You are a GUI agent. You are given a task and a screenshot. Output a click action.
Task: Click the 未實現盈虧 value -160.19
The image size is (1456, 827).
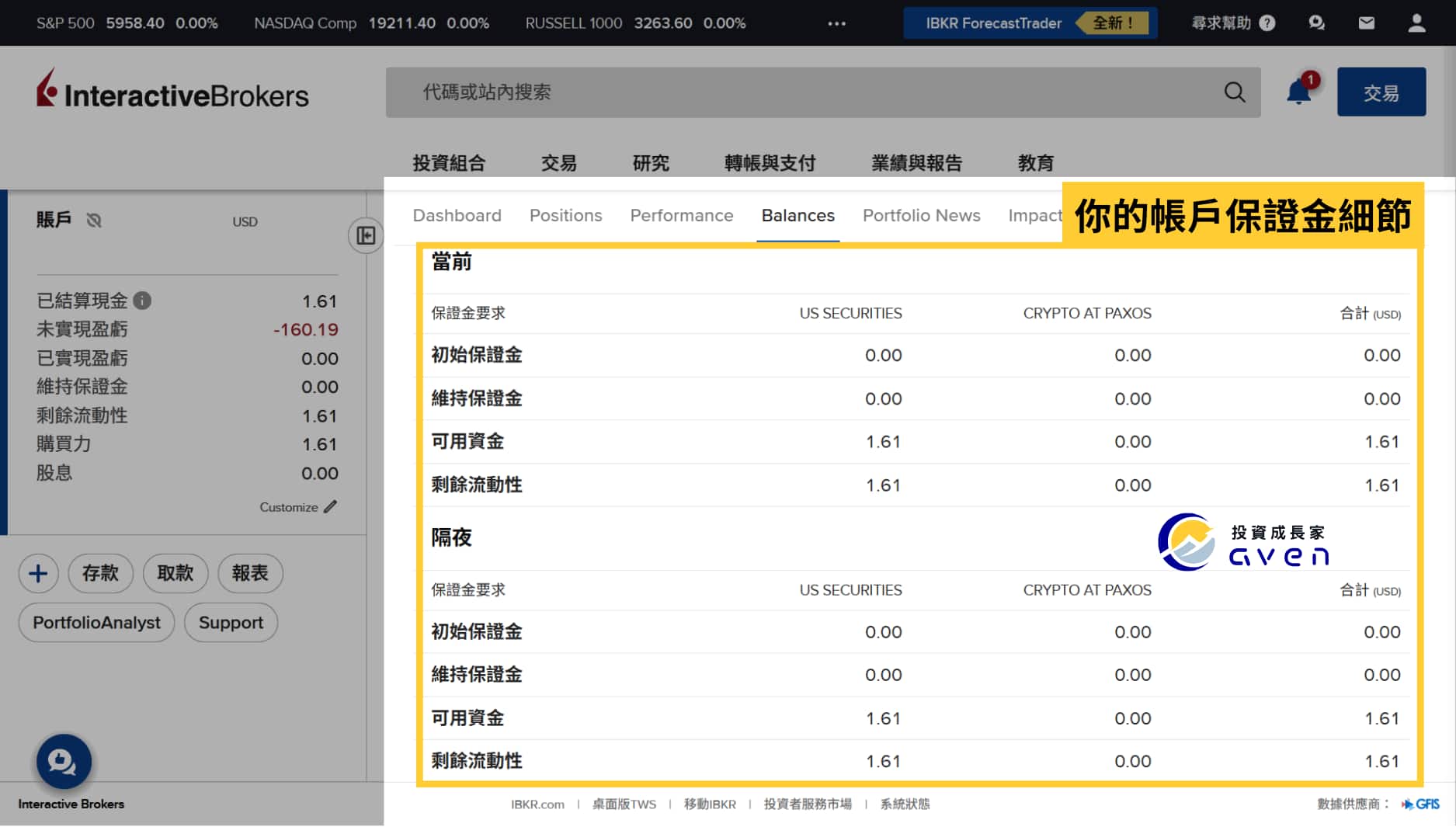click(x=305, y=329)
